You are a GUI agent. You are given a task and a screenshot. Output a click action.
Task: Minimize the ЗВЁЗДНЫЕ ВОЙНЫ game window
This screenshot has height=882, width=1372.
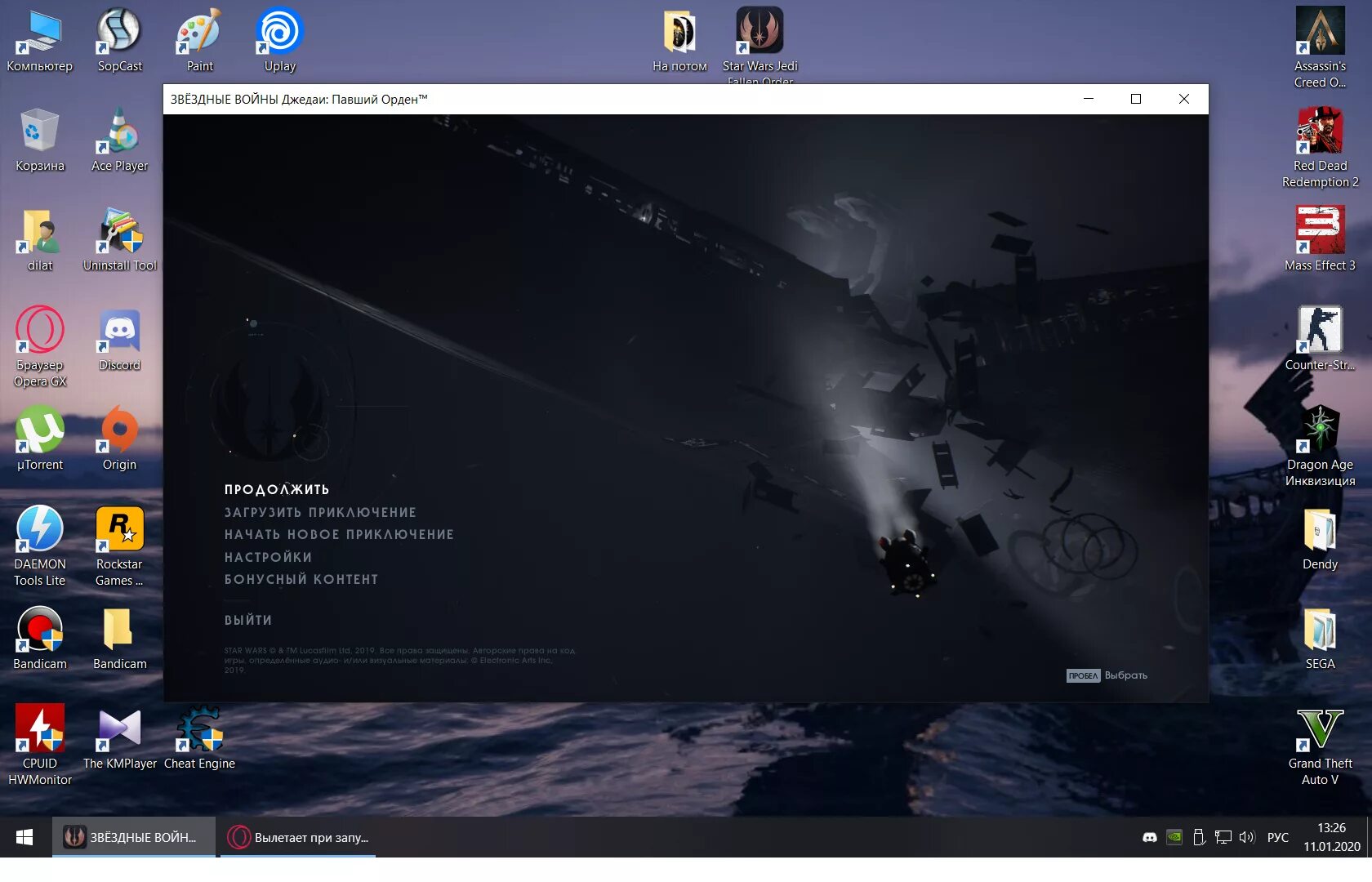pyautogui.click(x=1088, y=99)
